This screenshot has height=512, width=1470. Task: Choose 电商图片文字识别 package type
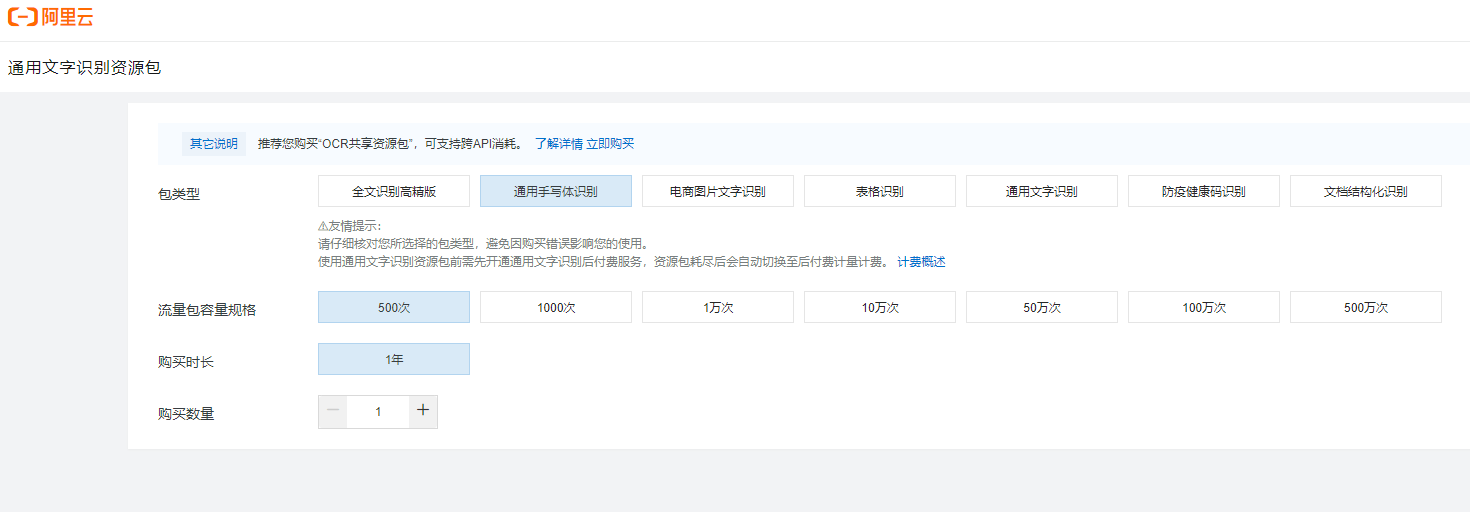[x=718, y=191]
